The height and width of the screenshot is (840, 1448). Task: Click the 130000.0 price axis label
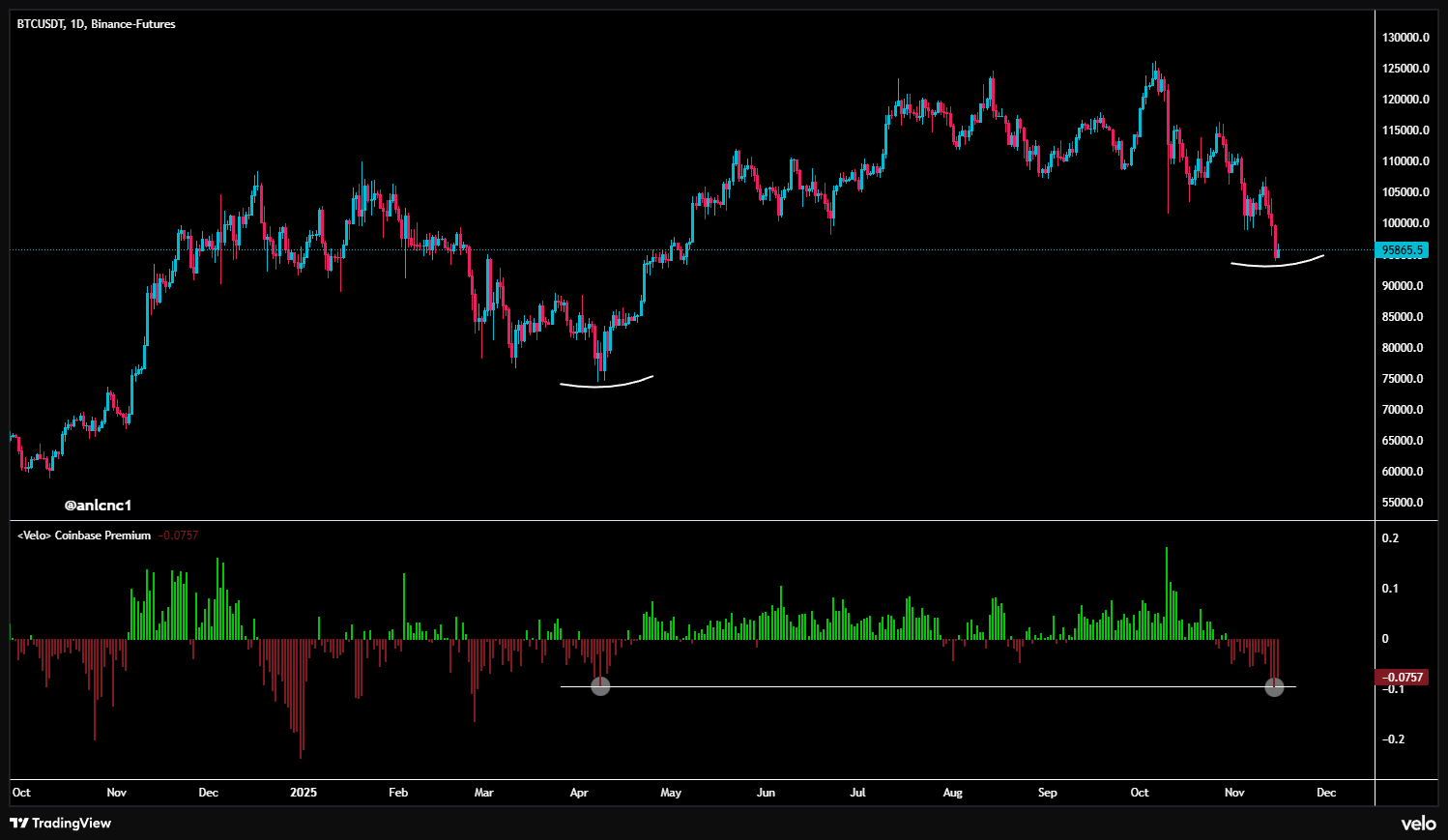tap(1405, 38)
